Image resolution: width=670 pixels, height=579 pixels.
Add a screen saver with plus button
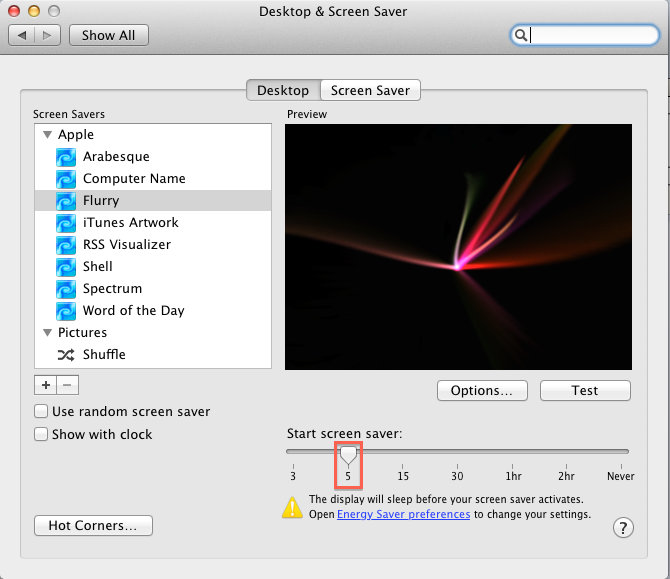pyautogui.click(x=46, y=385)
